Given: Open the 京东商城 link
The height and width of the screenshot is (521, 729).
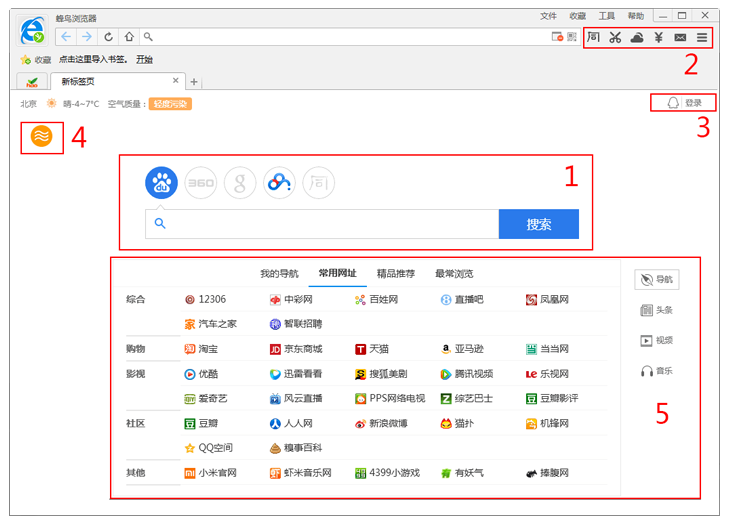Looking at the screenshot, I should [296, 349].
